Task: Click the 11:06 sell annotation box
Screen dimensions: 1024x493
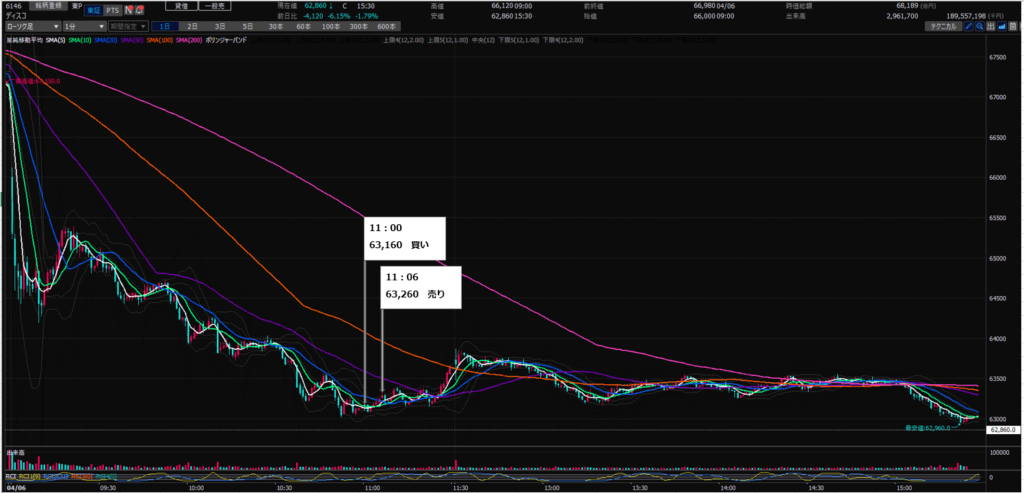Action: pyautogui.click(x=419, y=287)
